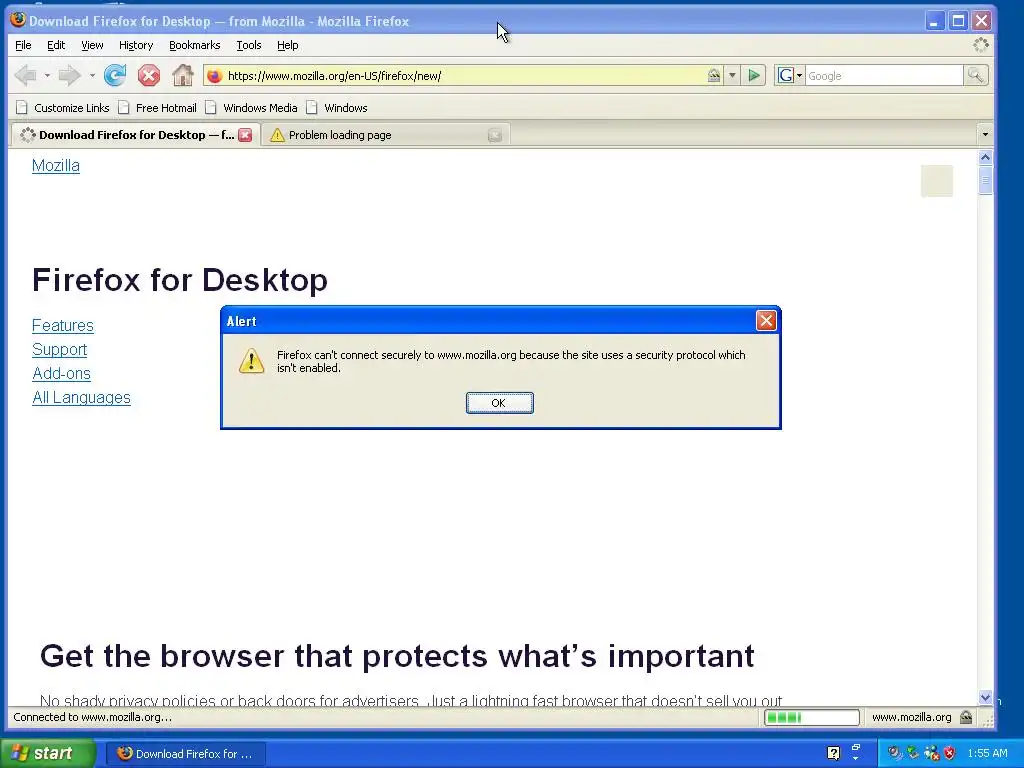Click the throbber activity icon in the menu bar
The width and height of the screenshot is (1024, 768).
(981, 44)
